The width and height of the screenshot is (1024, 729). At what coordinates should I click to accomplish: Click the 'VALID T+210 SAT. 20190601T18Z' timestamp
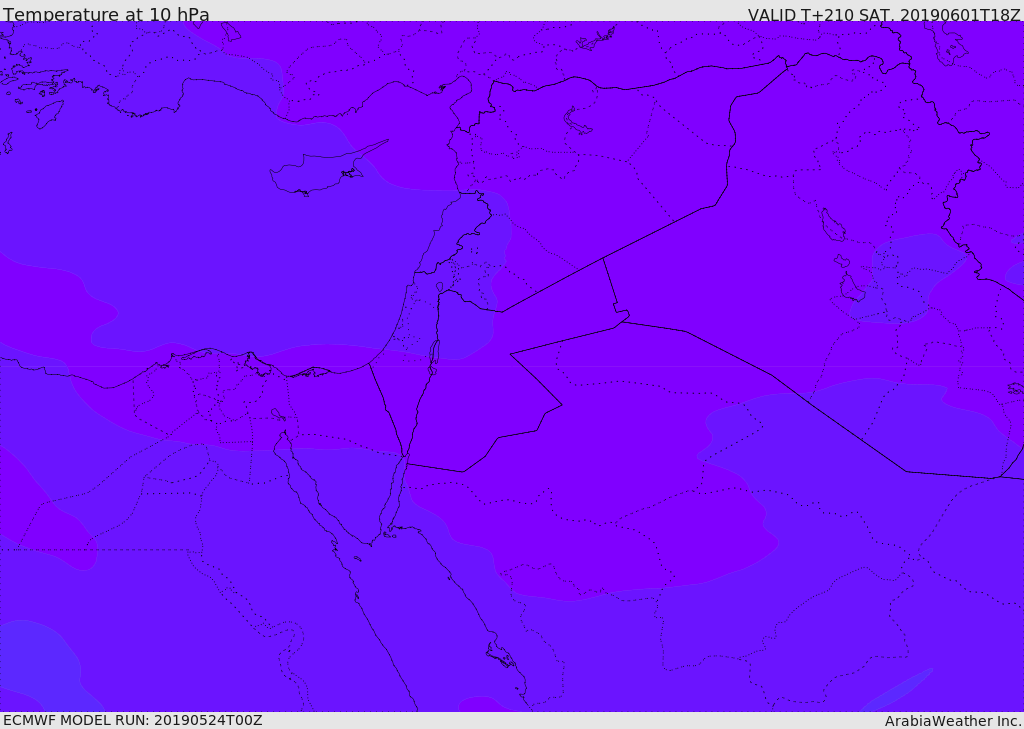(x=884, y=14)
